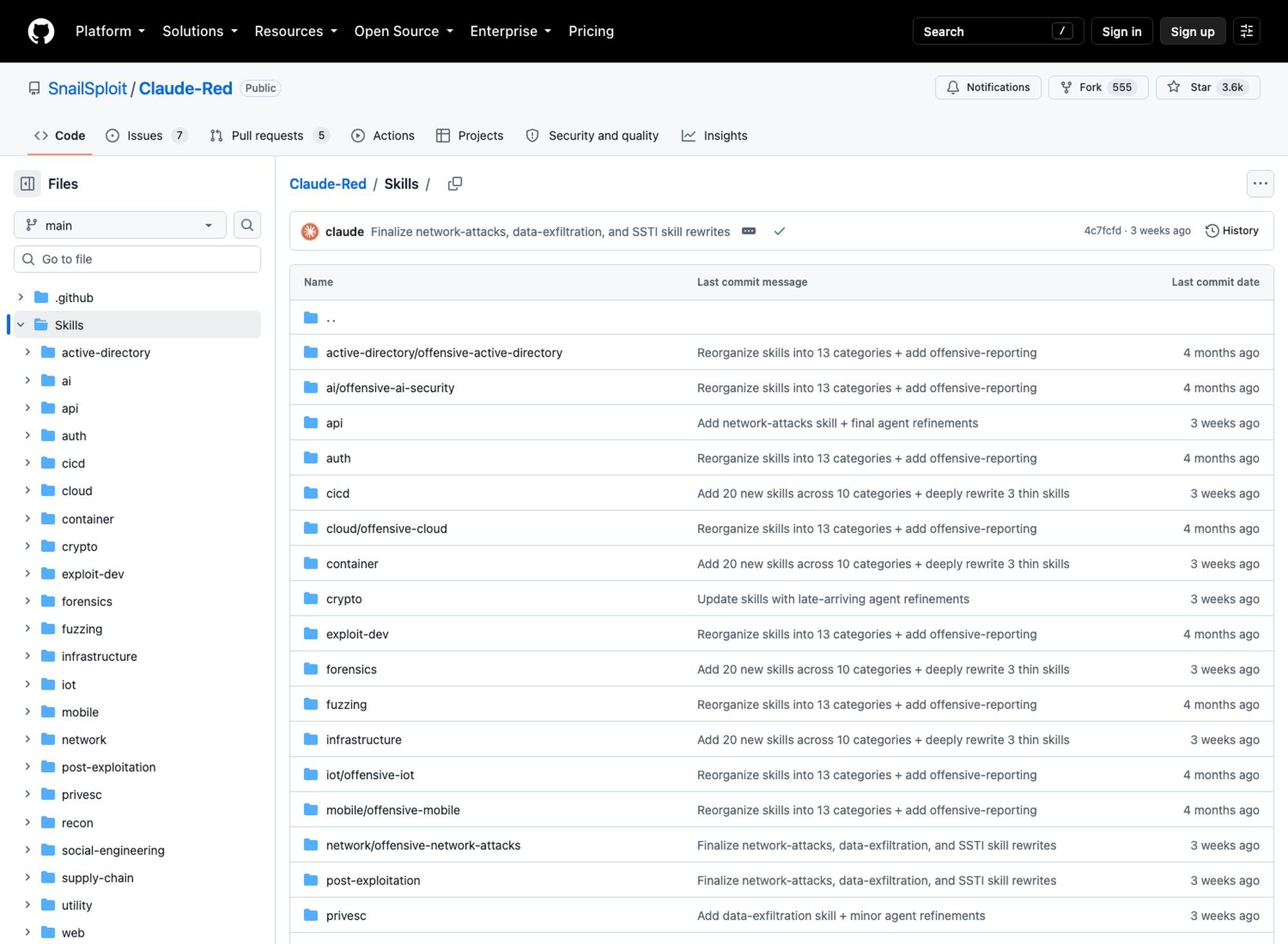Click the privesc folder icon in table

311,915
